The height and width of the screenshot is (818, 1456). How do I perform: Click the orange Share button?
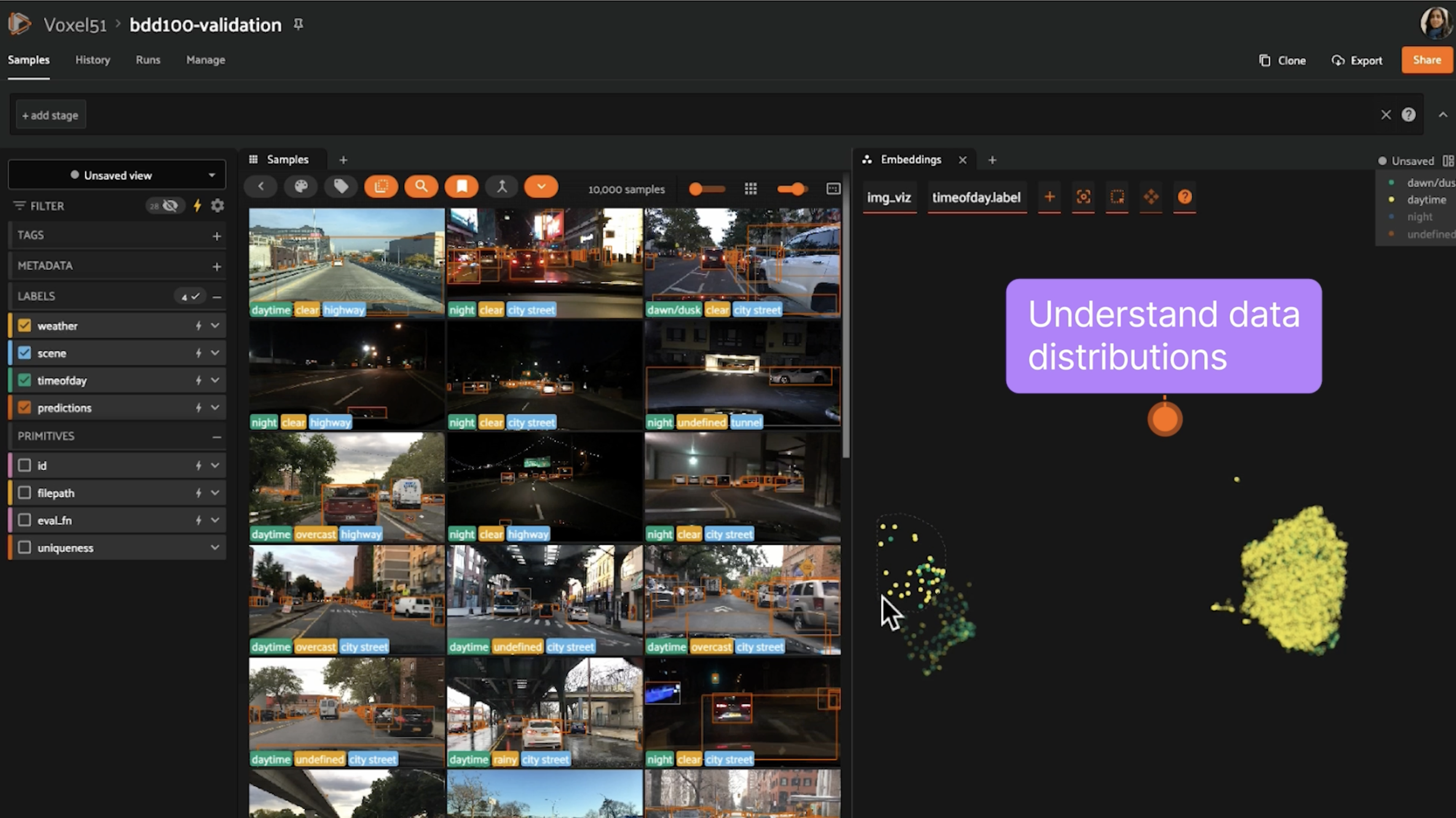tap(1426, 60)
